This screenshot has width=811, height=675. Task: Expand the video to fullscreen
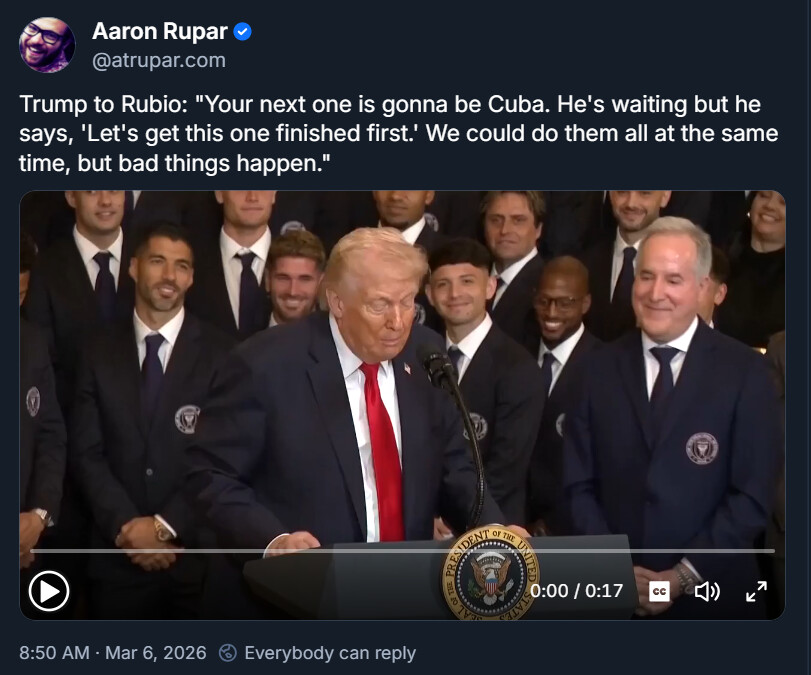756,591
